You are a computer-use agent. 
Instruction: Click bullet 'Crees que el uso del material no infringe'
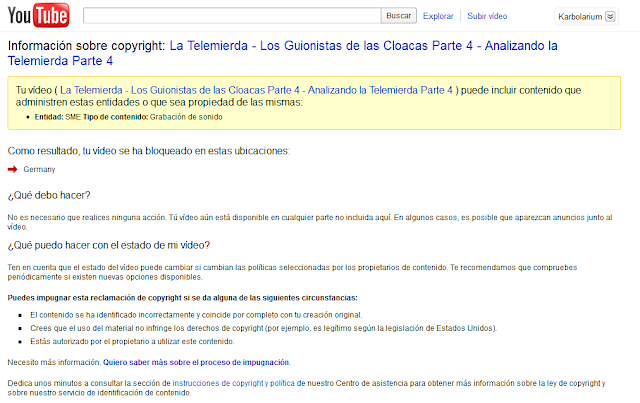tap(264, 328)
